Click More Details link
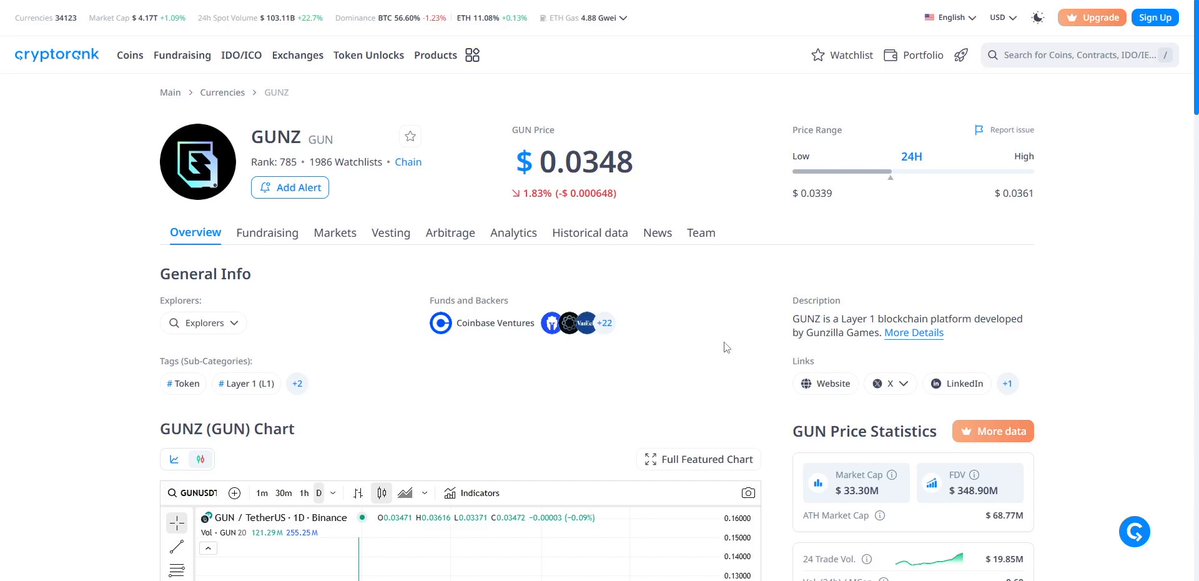1199x581 pixels. [914, 333]
